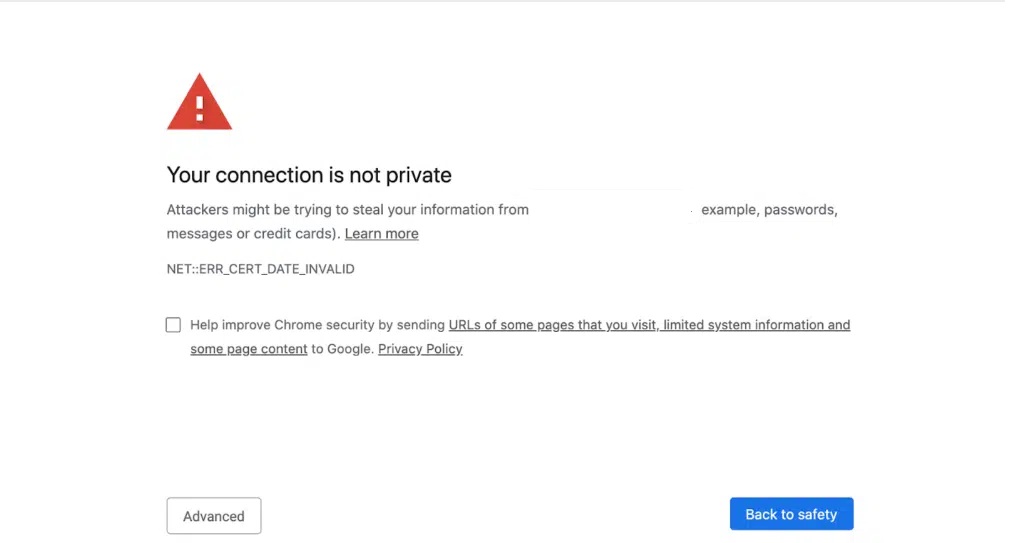The height and width of the screenshot is (543, 1022).
Task: Click the blank redacted domain name area
Action: (613, 209)
